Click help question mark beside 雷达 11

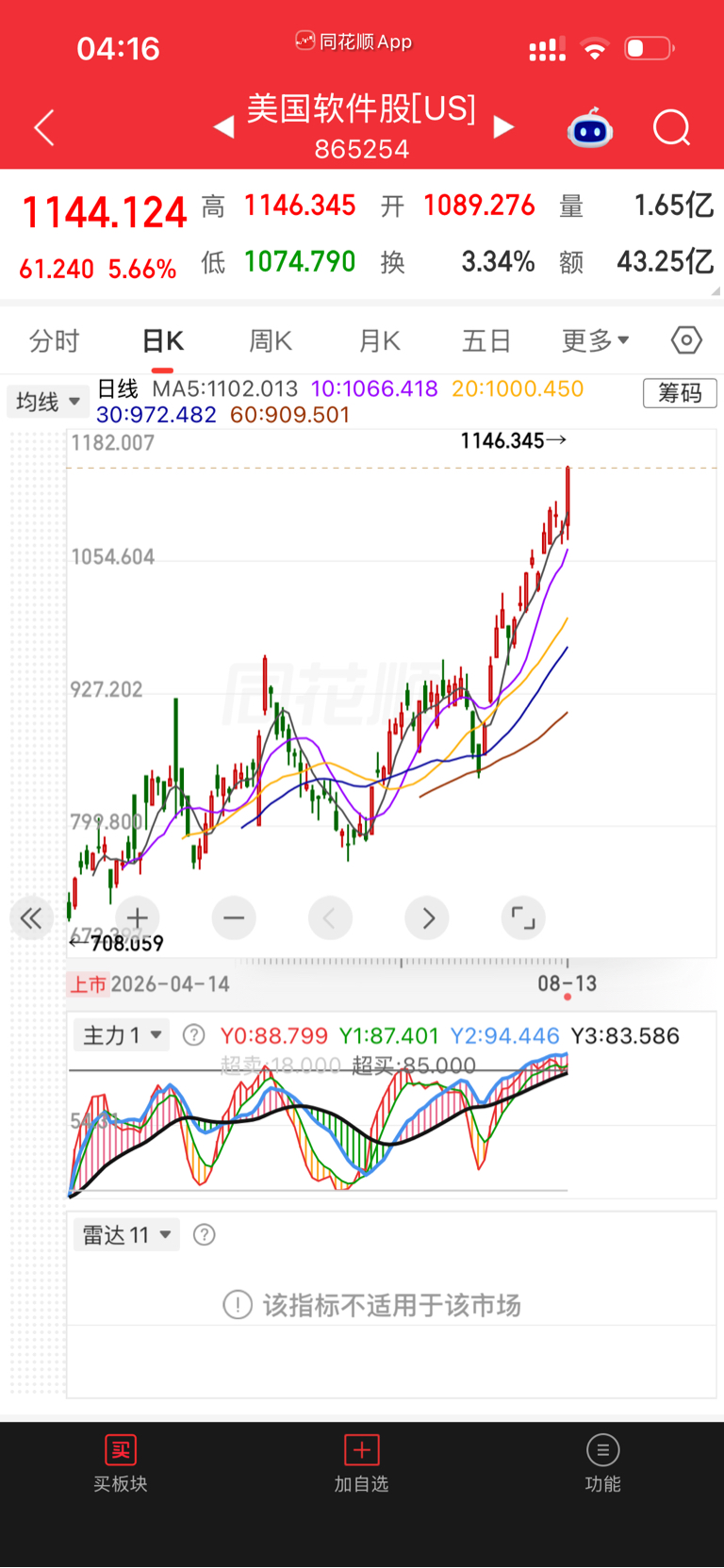(204, 1234)
